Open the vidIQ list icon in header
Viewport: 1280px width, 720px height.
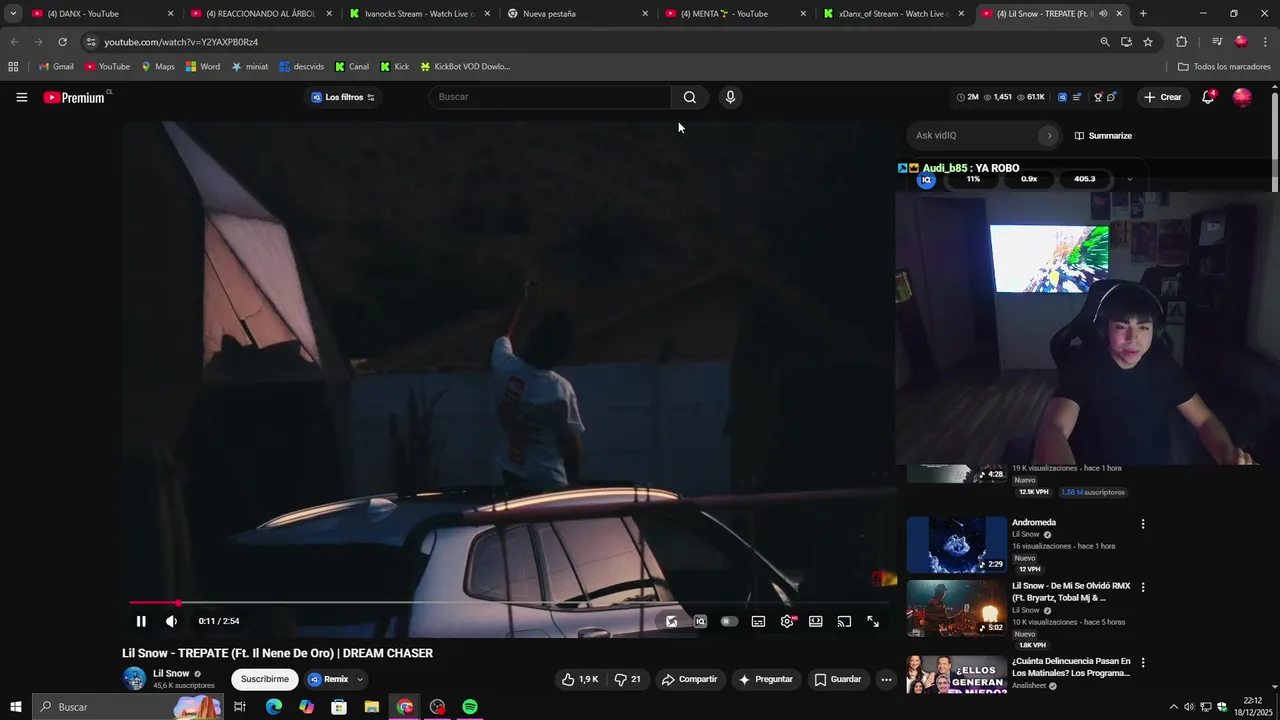point(1077,97)
